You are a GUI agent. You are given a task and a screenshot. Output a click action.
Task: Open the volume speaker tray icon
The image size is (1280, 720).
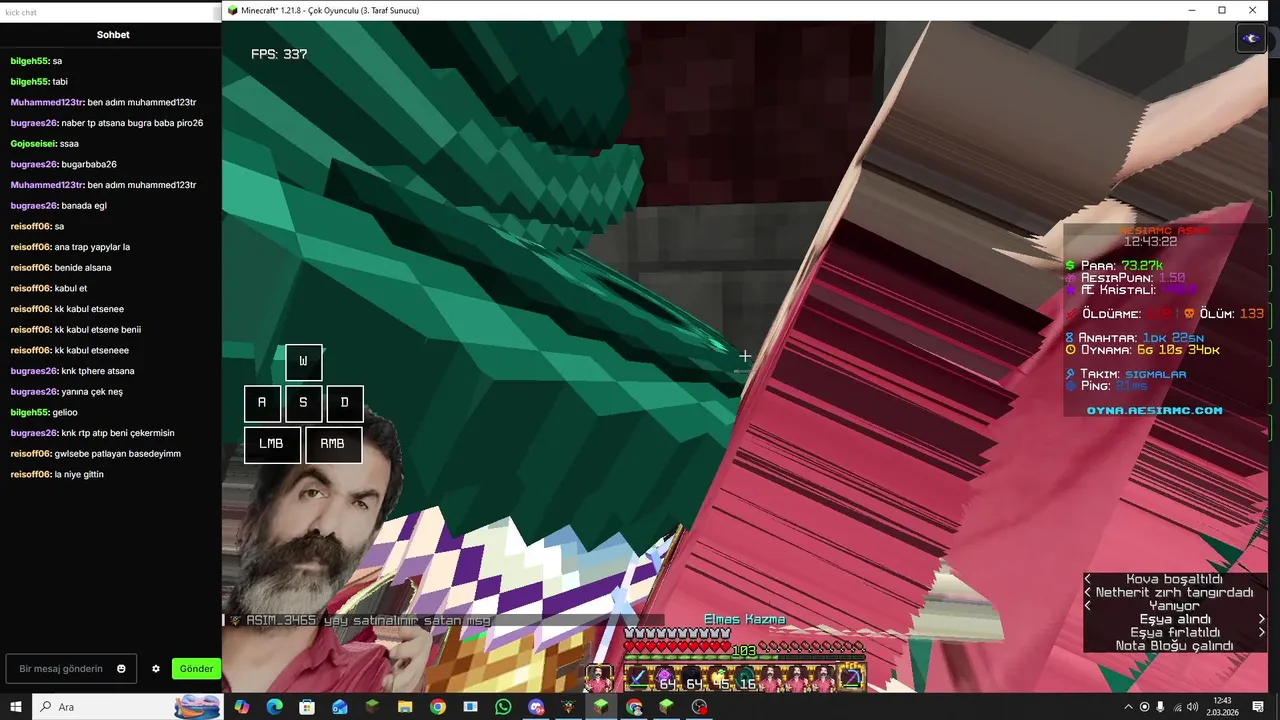[x=1193, y=707]
